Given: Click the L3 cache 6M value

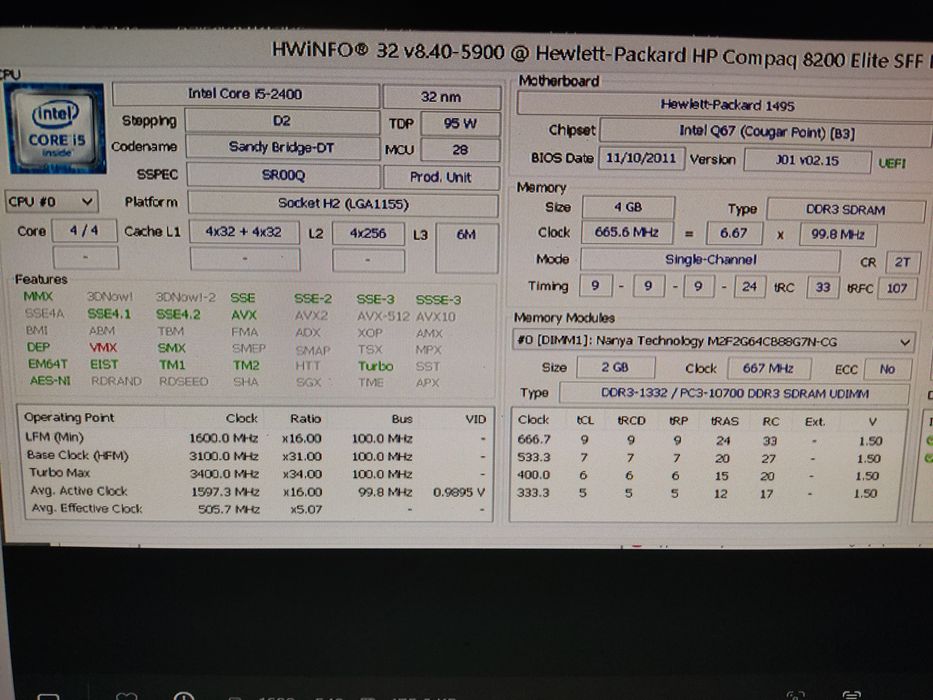Looking at the screenshot, I should point(466,248).
